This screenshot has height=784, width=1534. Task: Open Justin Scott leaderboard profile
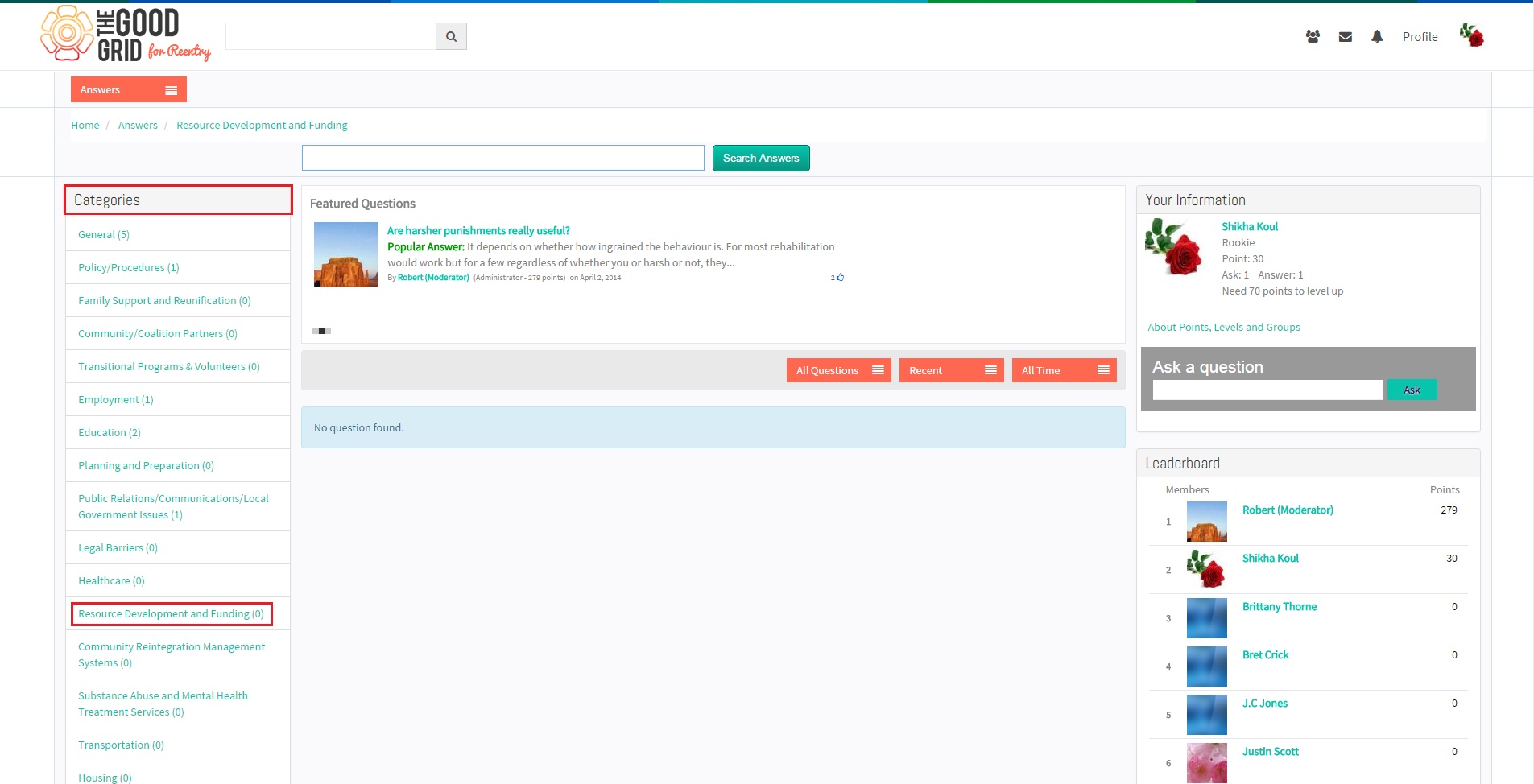[x=1270, y=751]
